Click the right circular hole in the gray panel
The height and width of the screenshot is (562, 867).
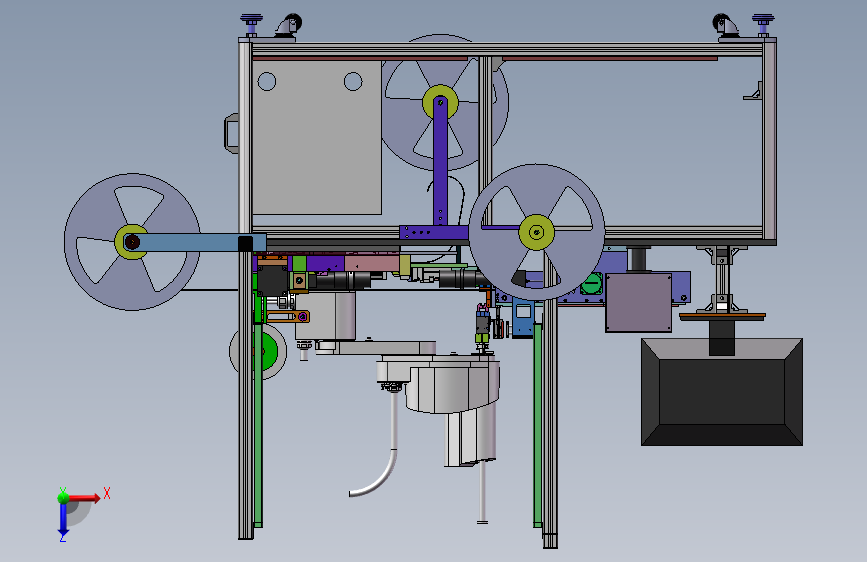click(353, 81)
